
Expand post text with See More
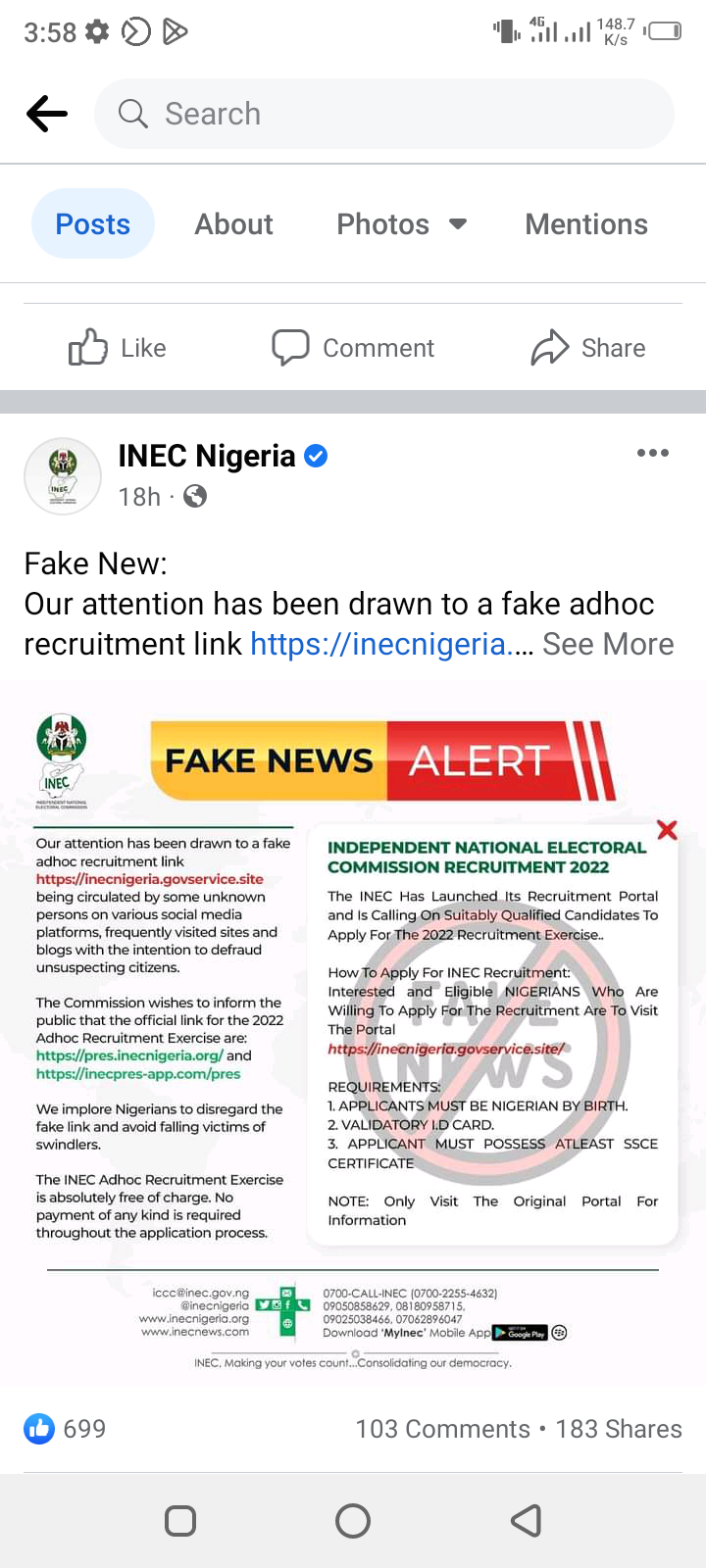point(608,644)
